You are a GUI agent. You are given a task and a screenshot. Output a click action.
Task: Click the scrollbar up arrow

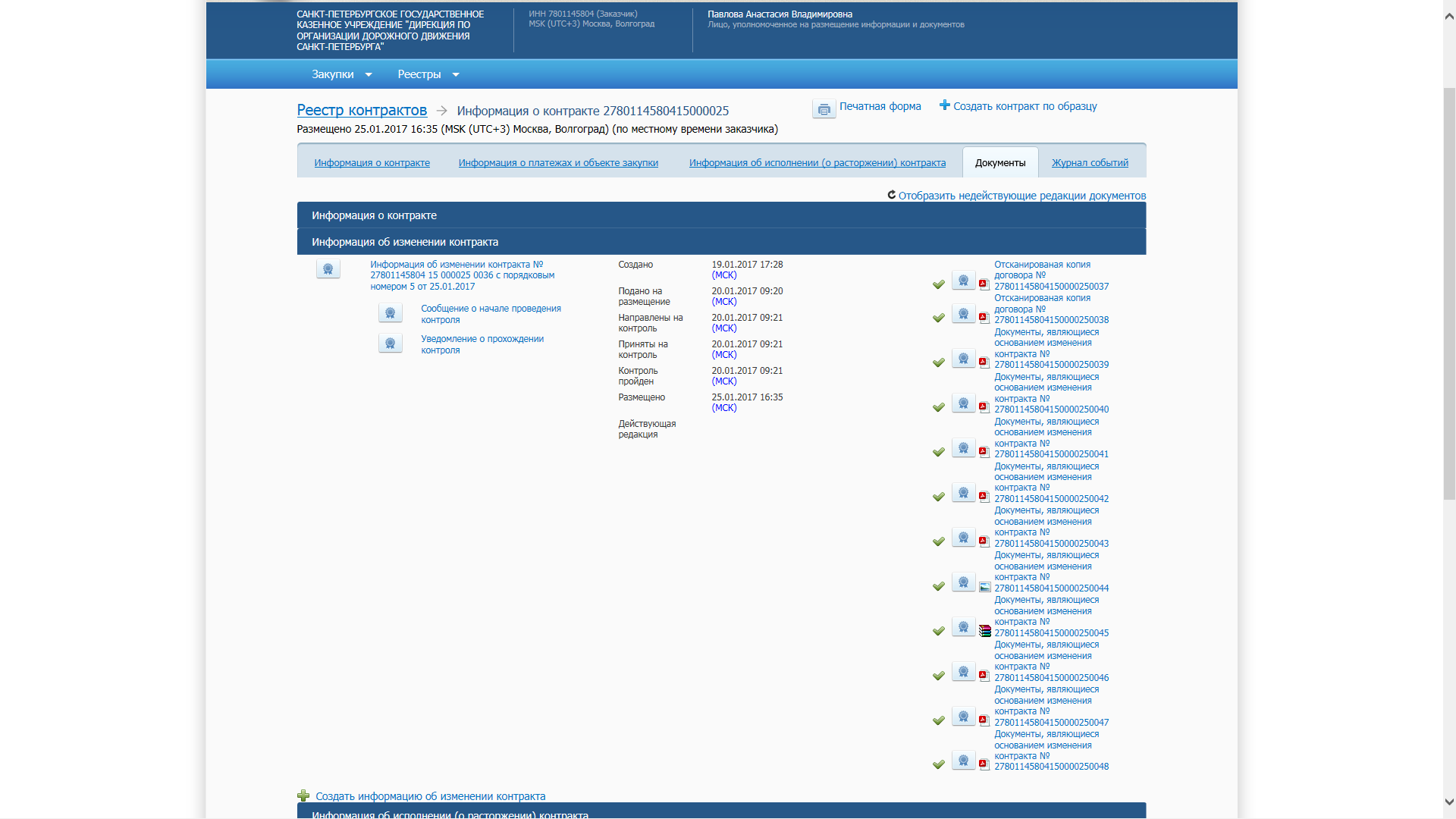pos(1449,16)
